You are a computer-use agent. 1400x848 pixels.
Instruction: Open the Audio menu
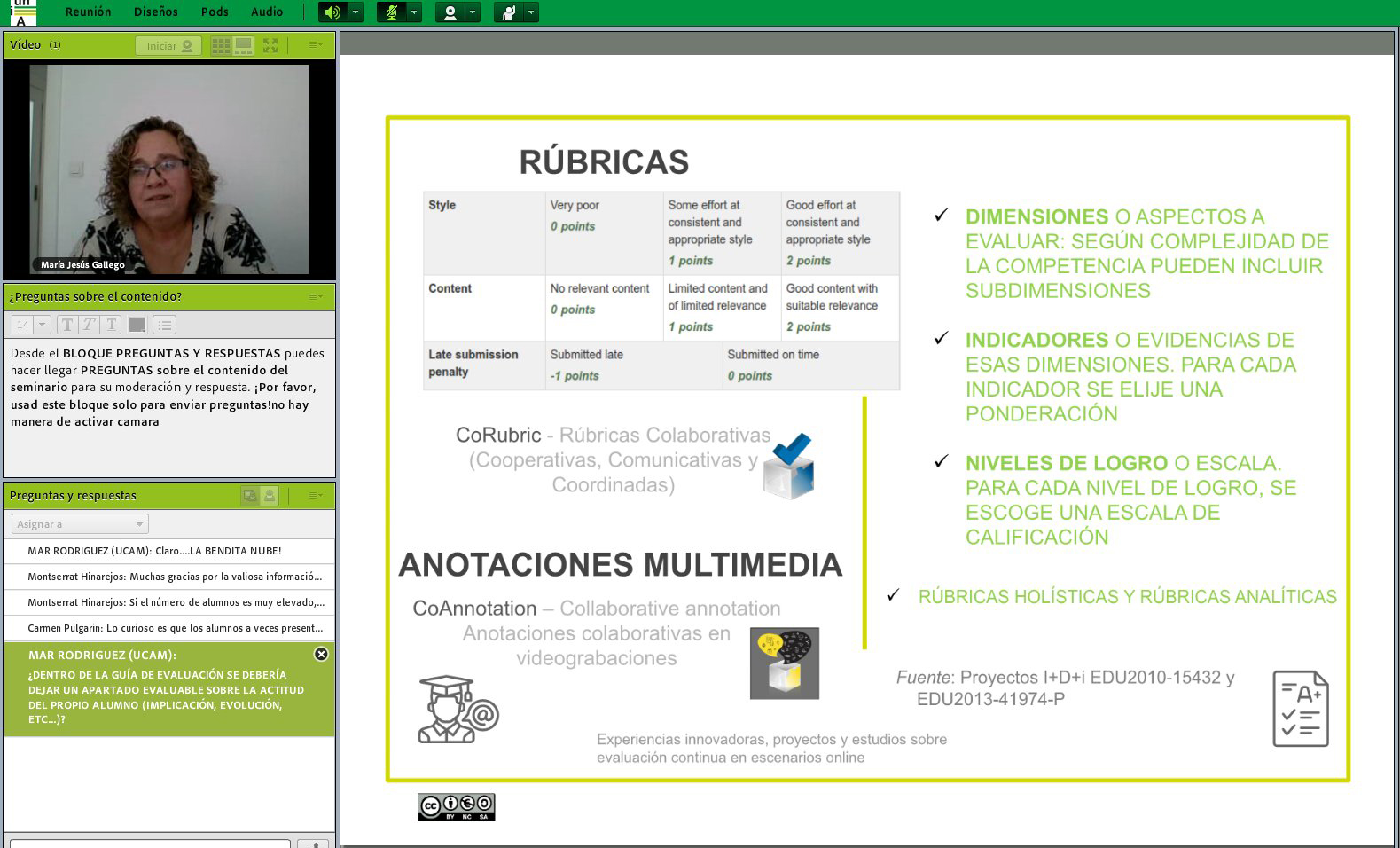[267, 12]
